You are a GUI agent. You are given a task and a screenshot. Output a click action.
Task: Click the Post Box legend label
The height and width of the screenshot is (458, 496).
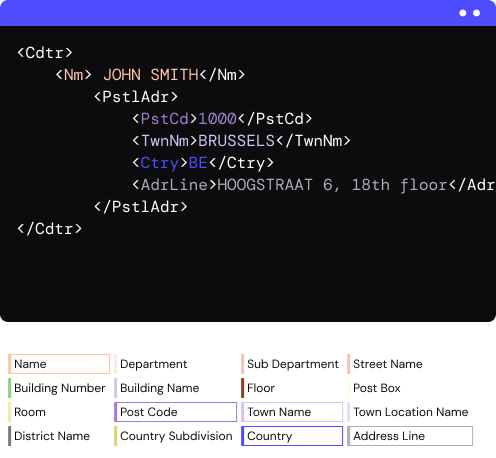coord(377,388)
